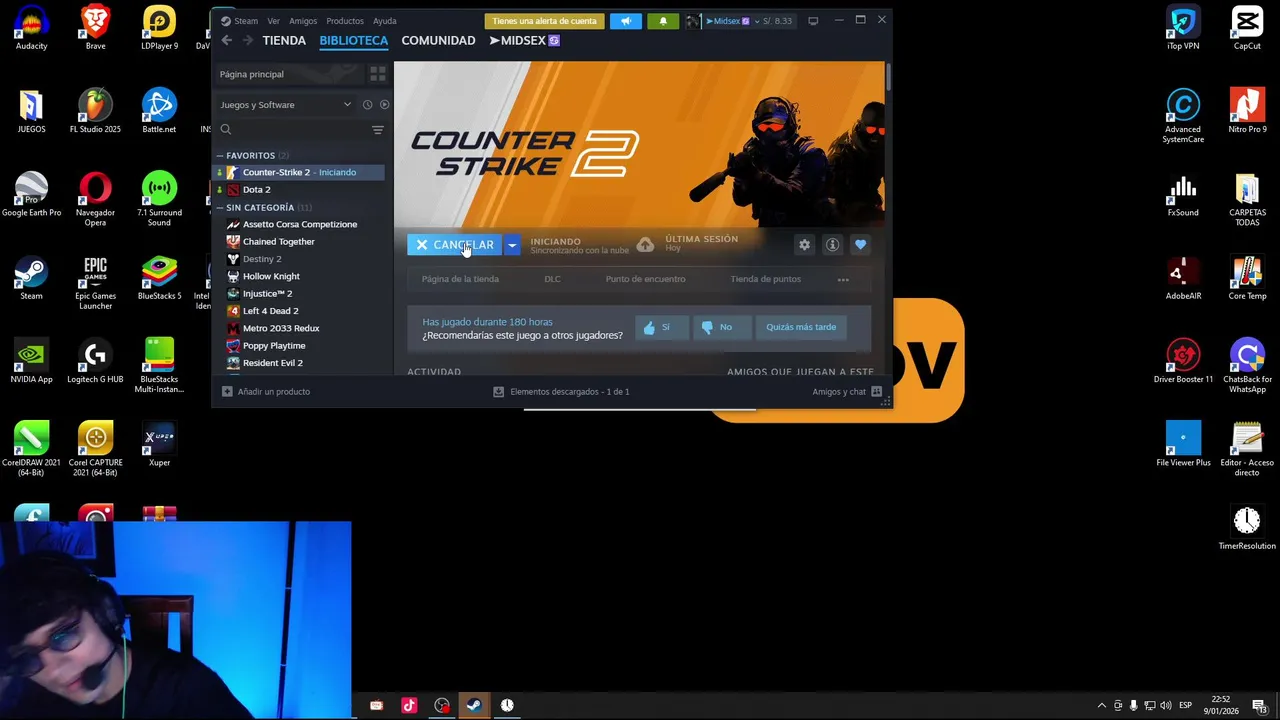The image size is (1280, 720).
Task: Open the Productos menu
Action: [345, 21]
